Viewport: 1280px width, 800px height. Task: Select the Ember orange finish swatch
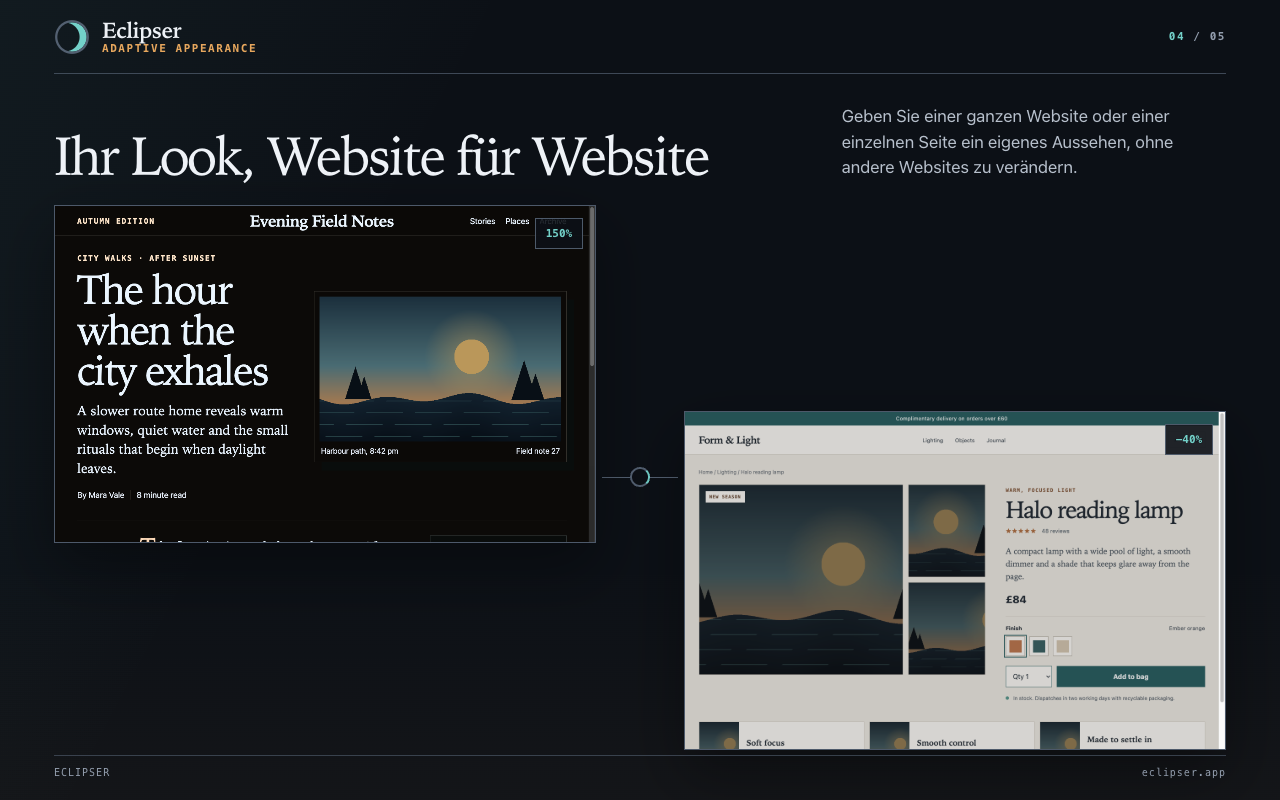(x=1015, y=646)
